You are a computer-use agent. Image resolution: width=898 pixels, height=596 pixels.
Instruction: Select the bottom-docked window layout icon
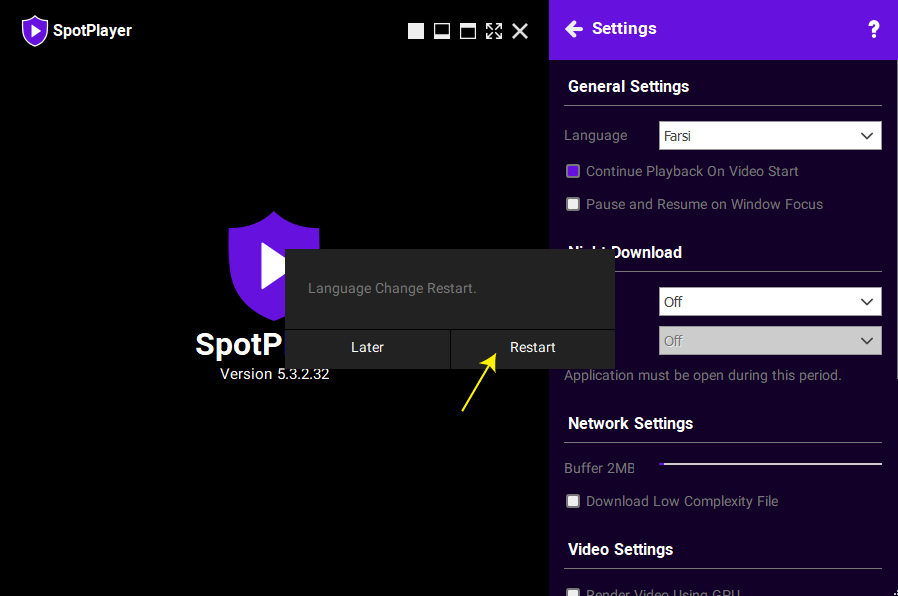(x=442, y=31)
